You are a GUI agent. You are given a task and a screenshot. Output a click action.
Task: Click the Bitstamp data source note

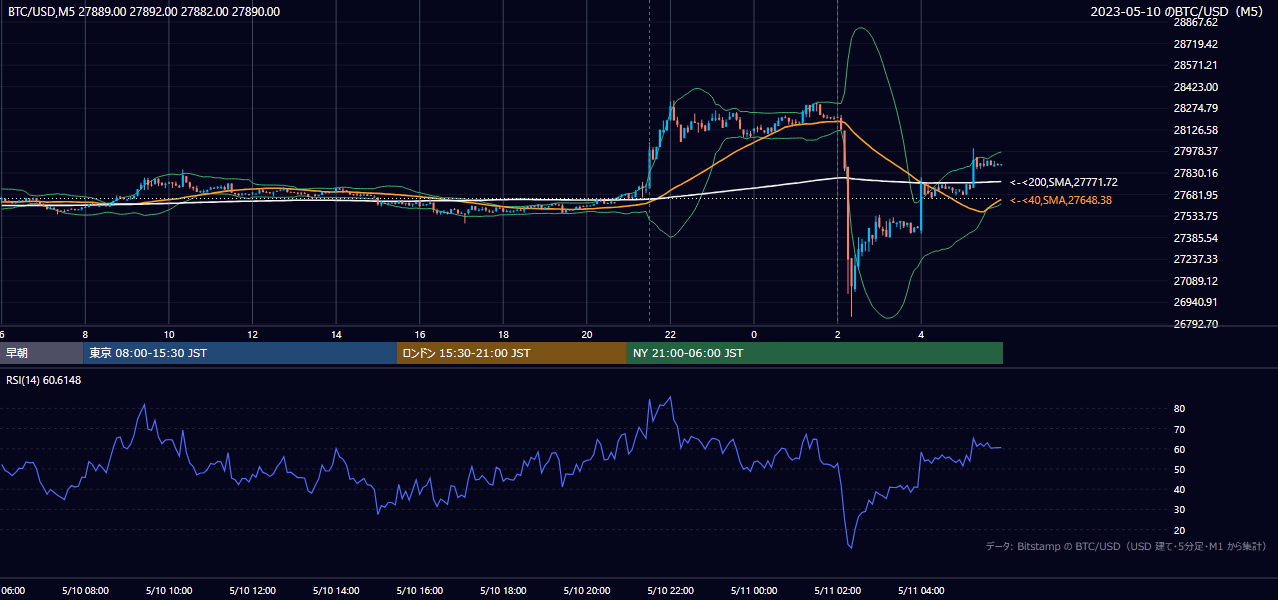point(1127,546)
